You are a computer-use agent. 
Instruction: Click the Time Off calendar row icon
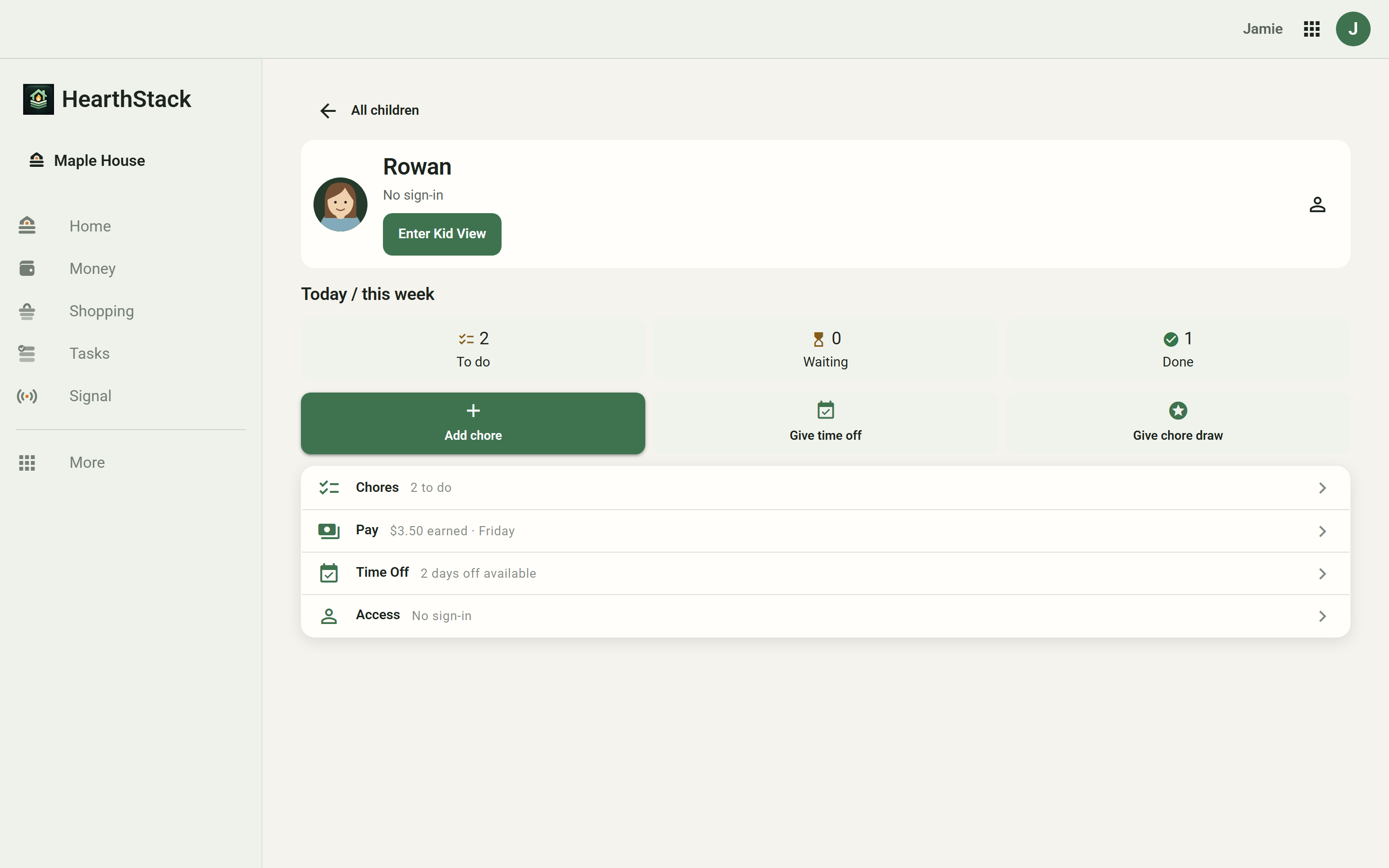click(329, 573)
